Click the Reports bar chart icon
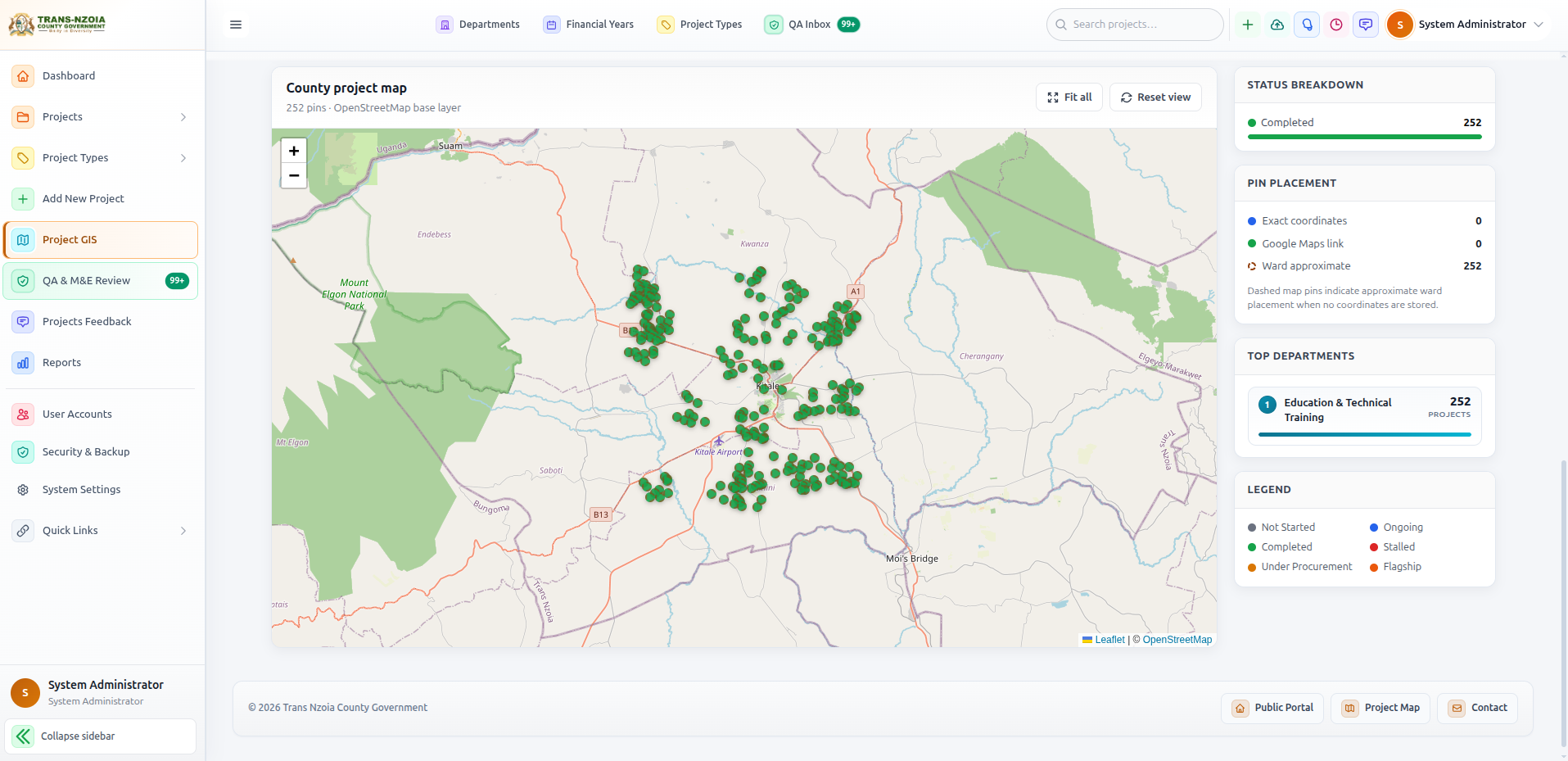The width and height of the screenshot is (1568, 761). [23, 363]
